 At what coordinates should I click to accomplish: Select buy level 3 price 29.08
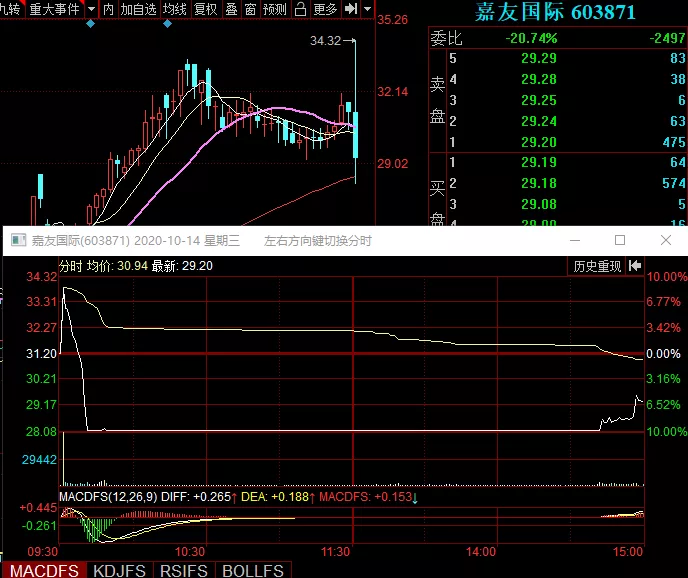[x=539, y=204]
